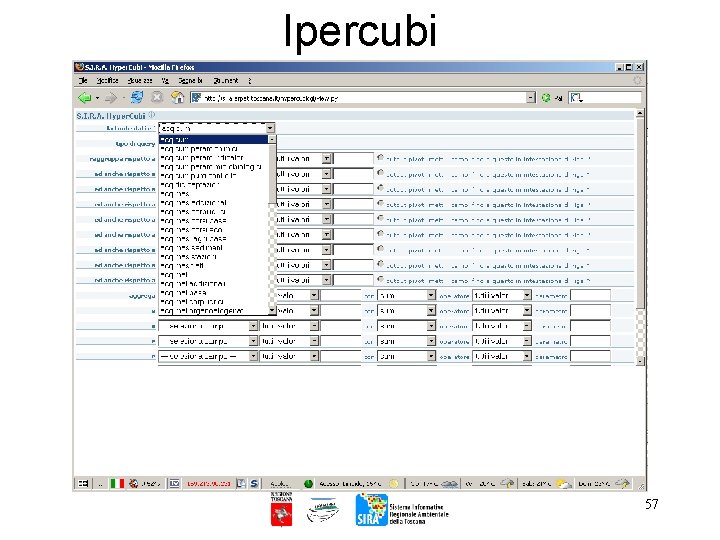Select radio in first 'ed anche rispetto a' row
This screenshot has height=540, width=720.
[380, 173]
